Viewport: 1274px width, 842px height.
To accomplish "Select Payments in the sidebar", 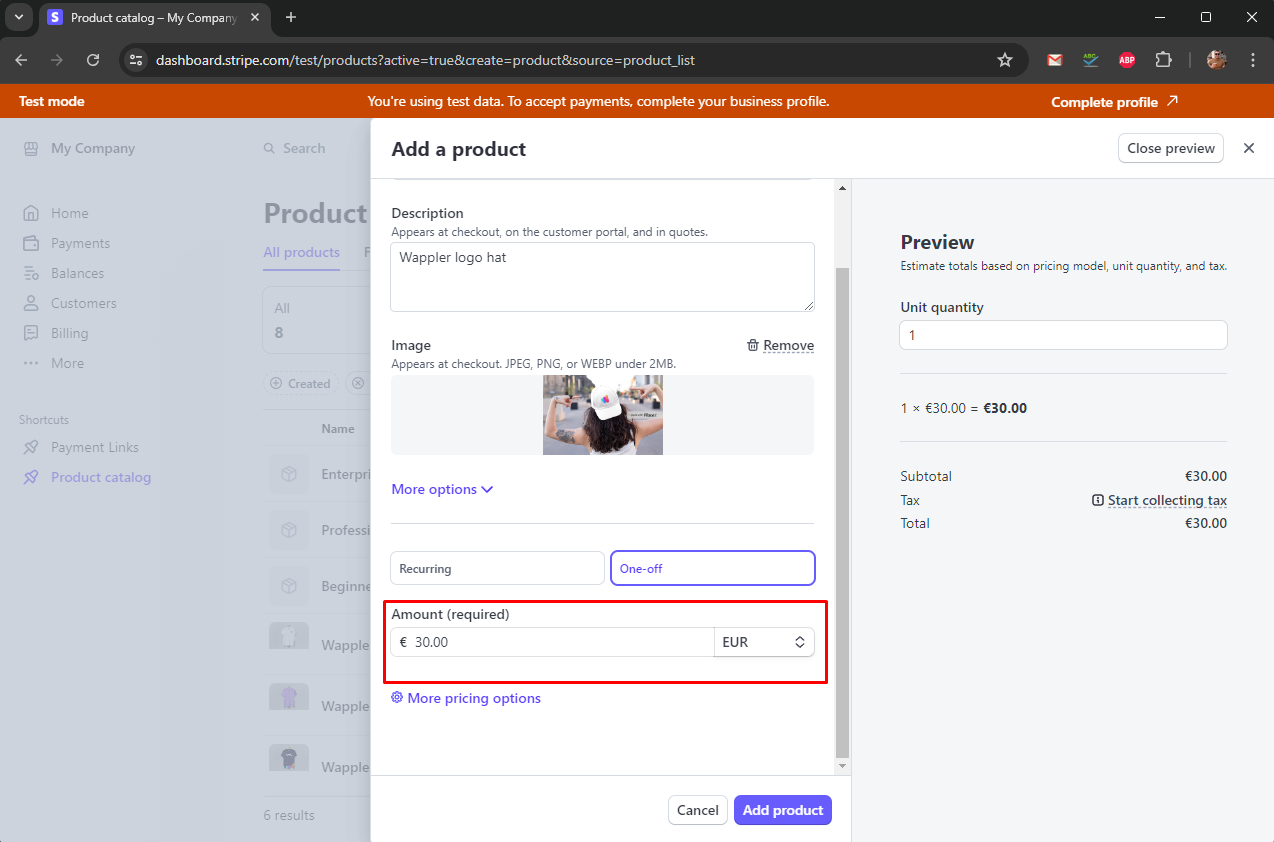I will pyautogui.click(x=82, y=242).
